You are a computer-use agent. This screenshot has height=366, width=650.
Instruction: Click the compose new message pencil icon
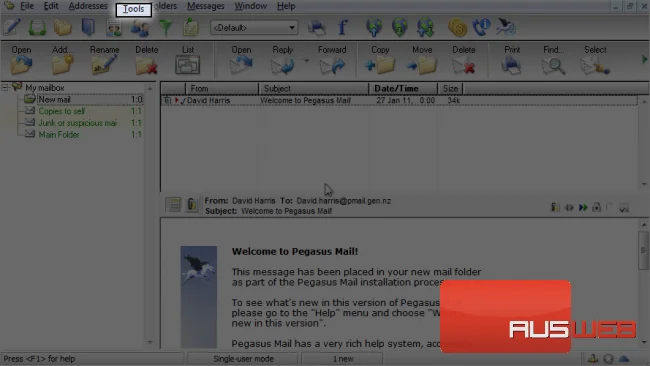(x=12, y=27)
